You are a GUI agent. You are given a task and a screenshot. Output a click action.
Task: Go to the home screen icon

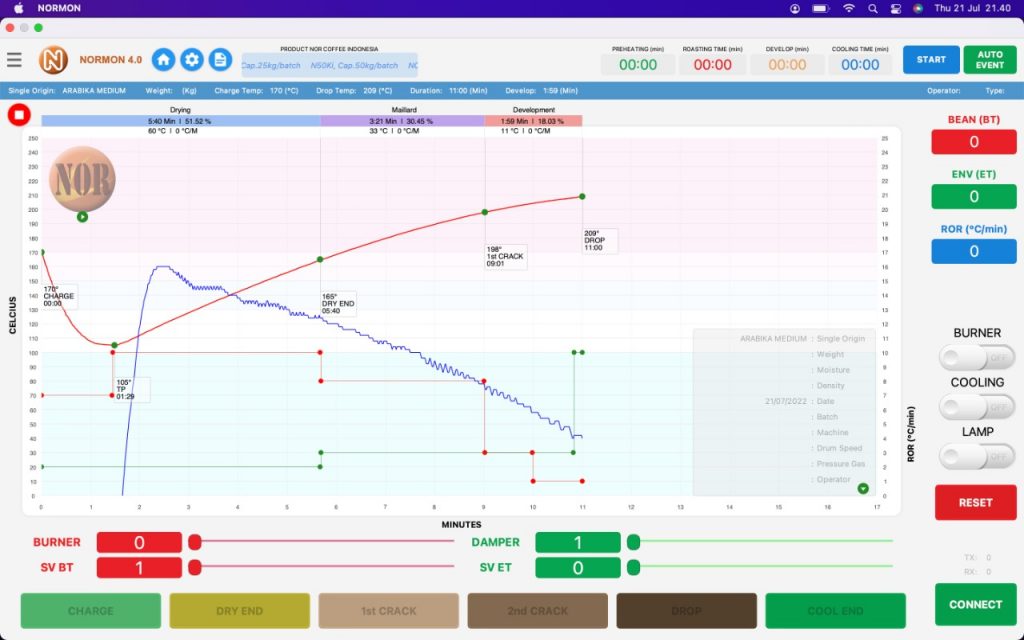coord(163,60)
